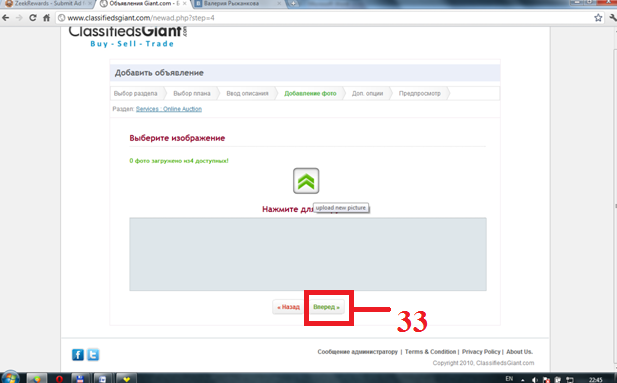617x383 pixels.
Task: Click the speaker volume icon in the tray
Action: pos(534,380)
